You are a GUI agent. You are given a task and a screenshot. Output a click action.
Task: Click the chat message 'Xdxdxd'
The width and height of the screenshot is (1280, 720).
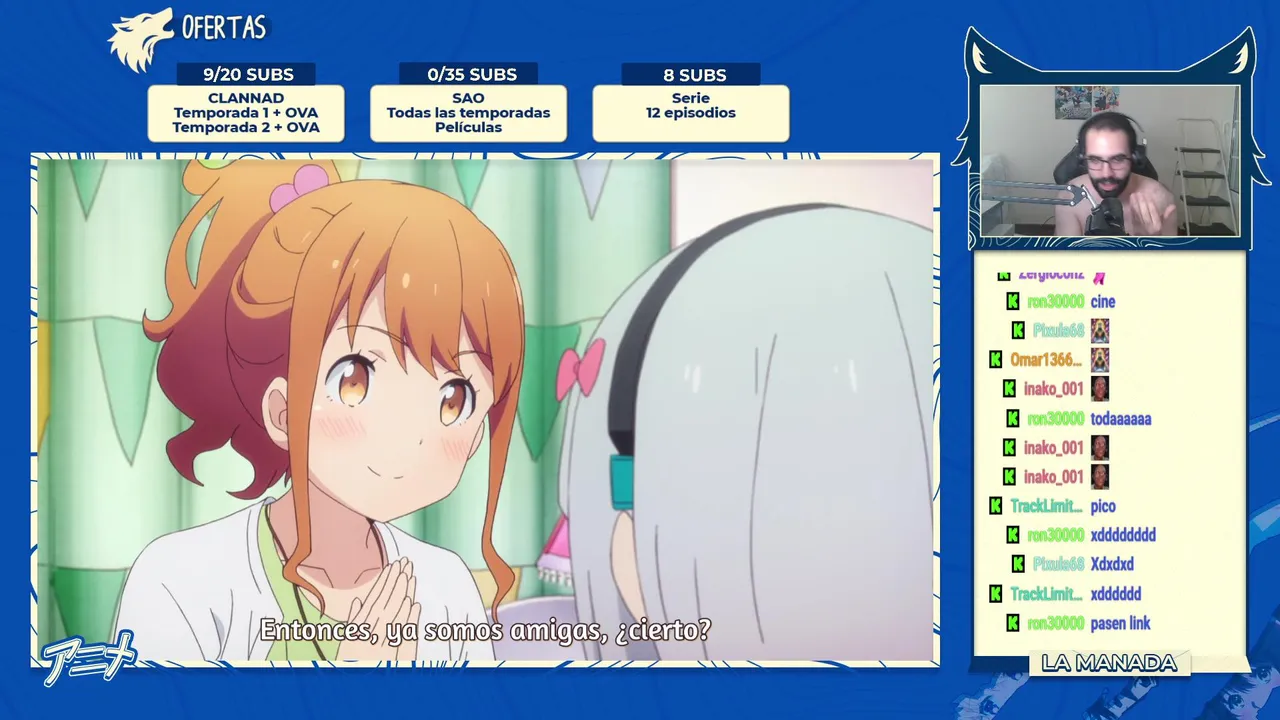pyautogui.click(x=1112, y=564)
